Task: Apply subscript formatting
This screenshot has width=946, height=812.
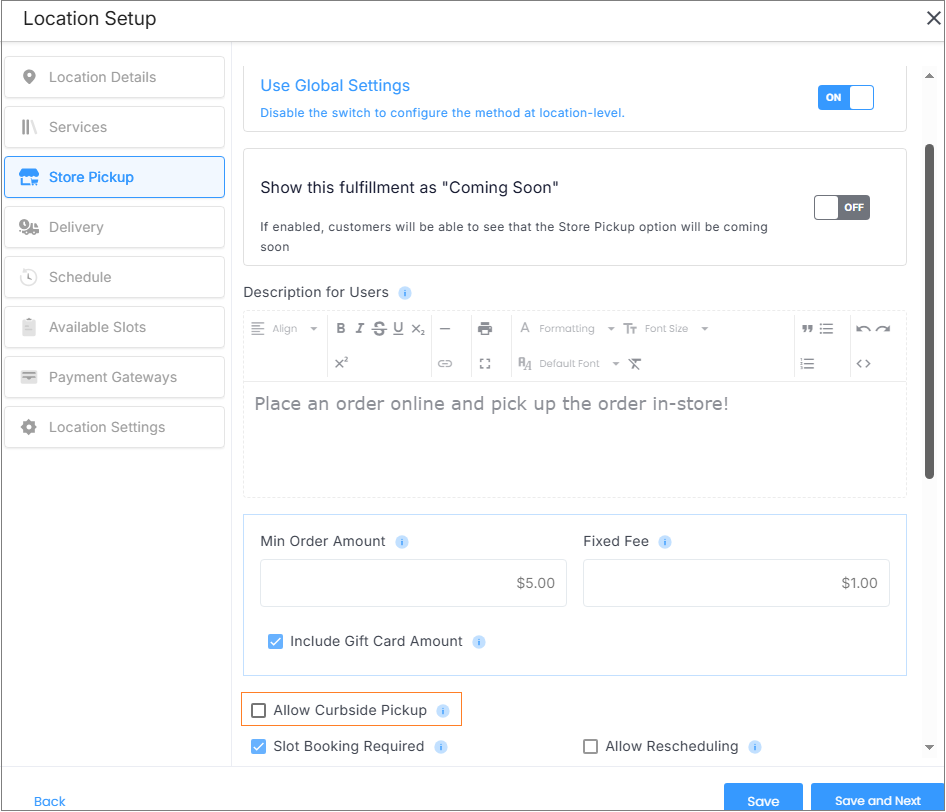Action: 418,329
